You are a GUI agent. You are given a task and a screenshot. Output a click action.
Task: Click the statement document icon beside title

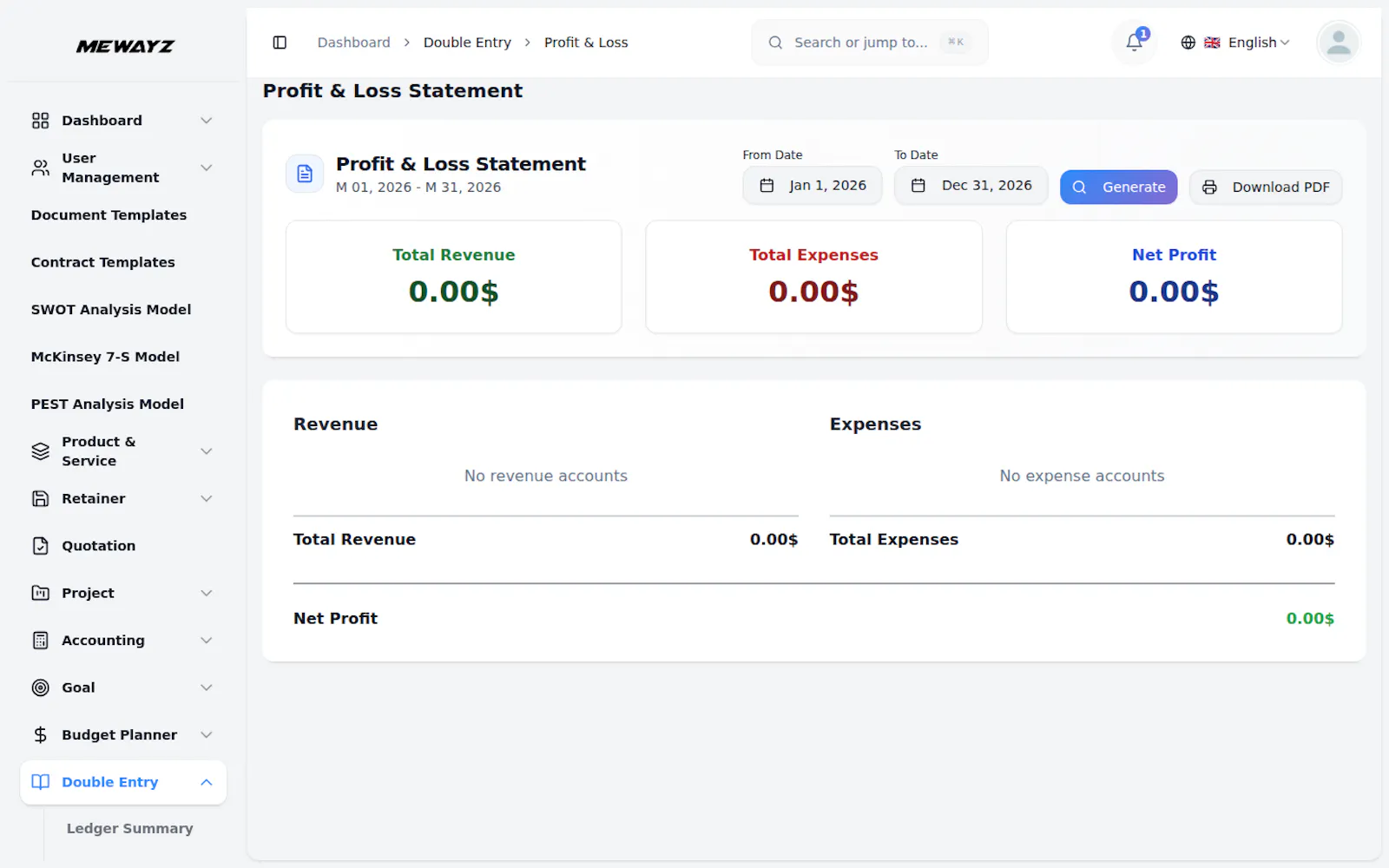click(x=305, y=174)
